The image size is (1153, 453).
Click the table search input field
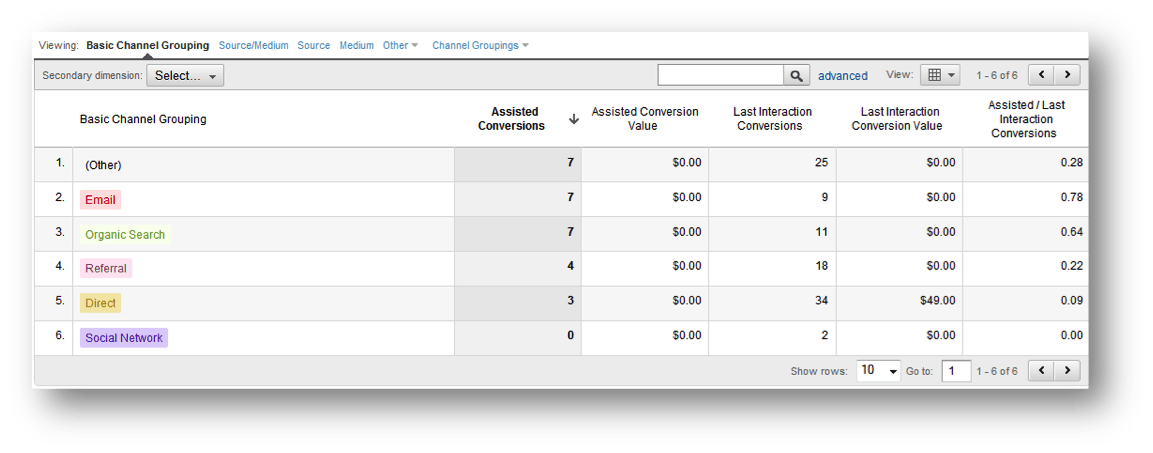pyautogui.click(x=720, y=75)
